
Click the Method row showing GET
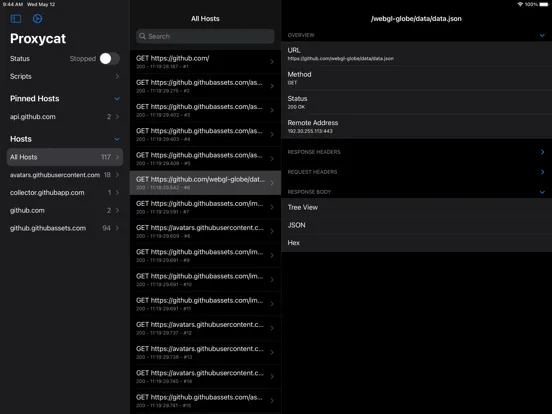tap(417, 78)
